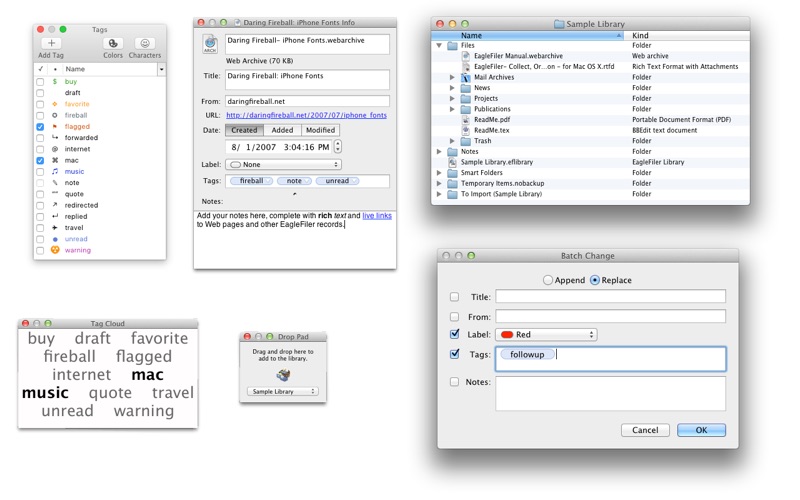This screenshot has width=800, height=500.
Task: Click the Drop Pad library box icon
Action: (x=283, y=376)
